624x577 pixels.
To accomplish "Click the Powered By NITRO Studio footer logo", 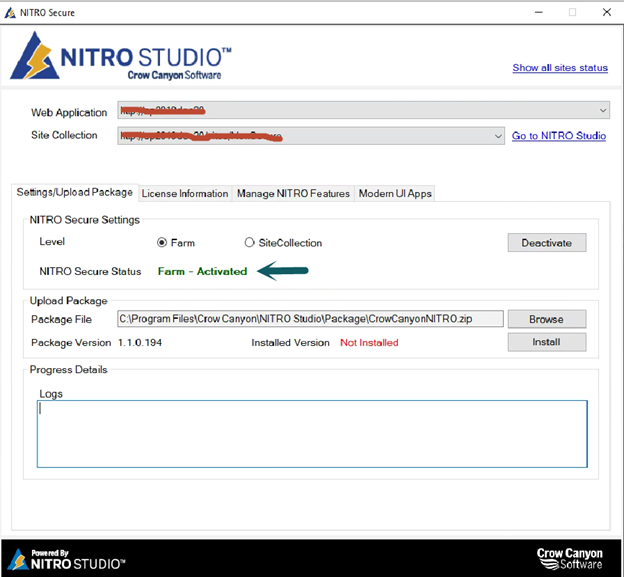I will (x=66, y=559).
